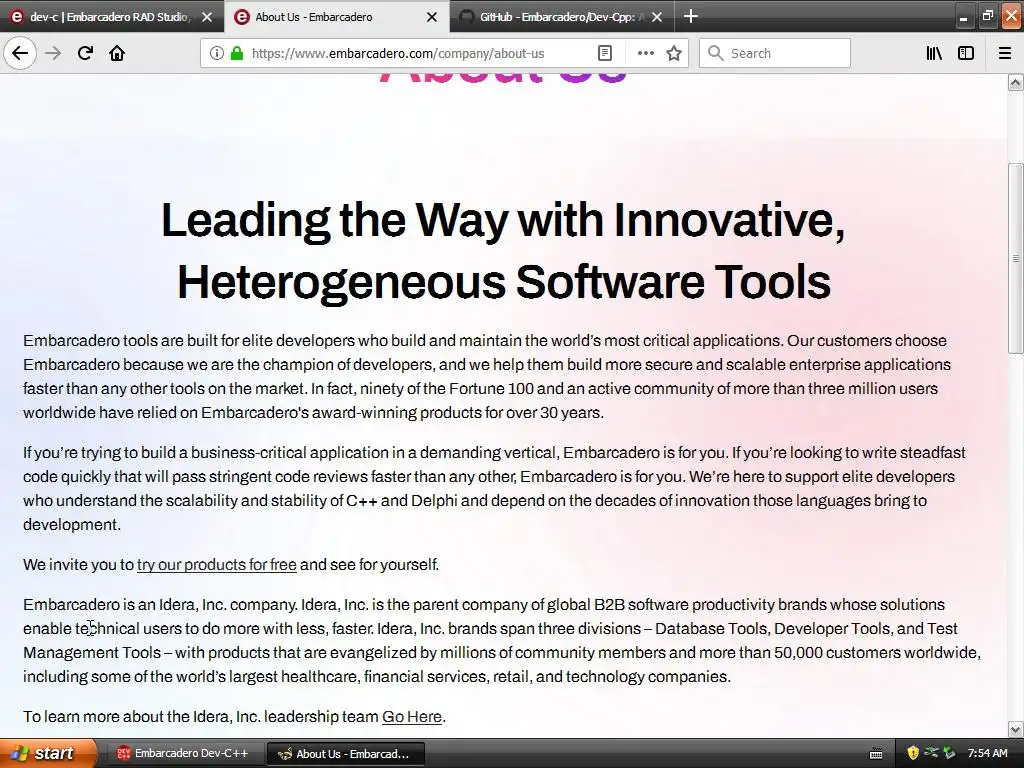Open the 'Go Here' leadership link

coord(412,717)
